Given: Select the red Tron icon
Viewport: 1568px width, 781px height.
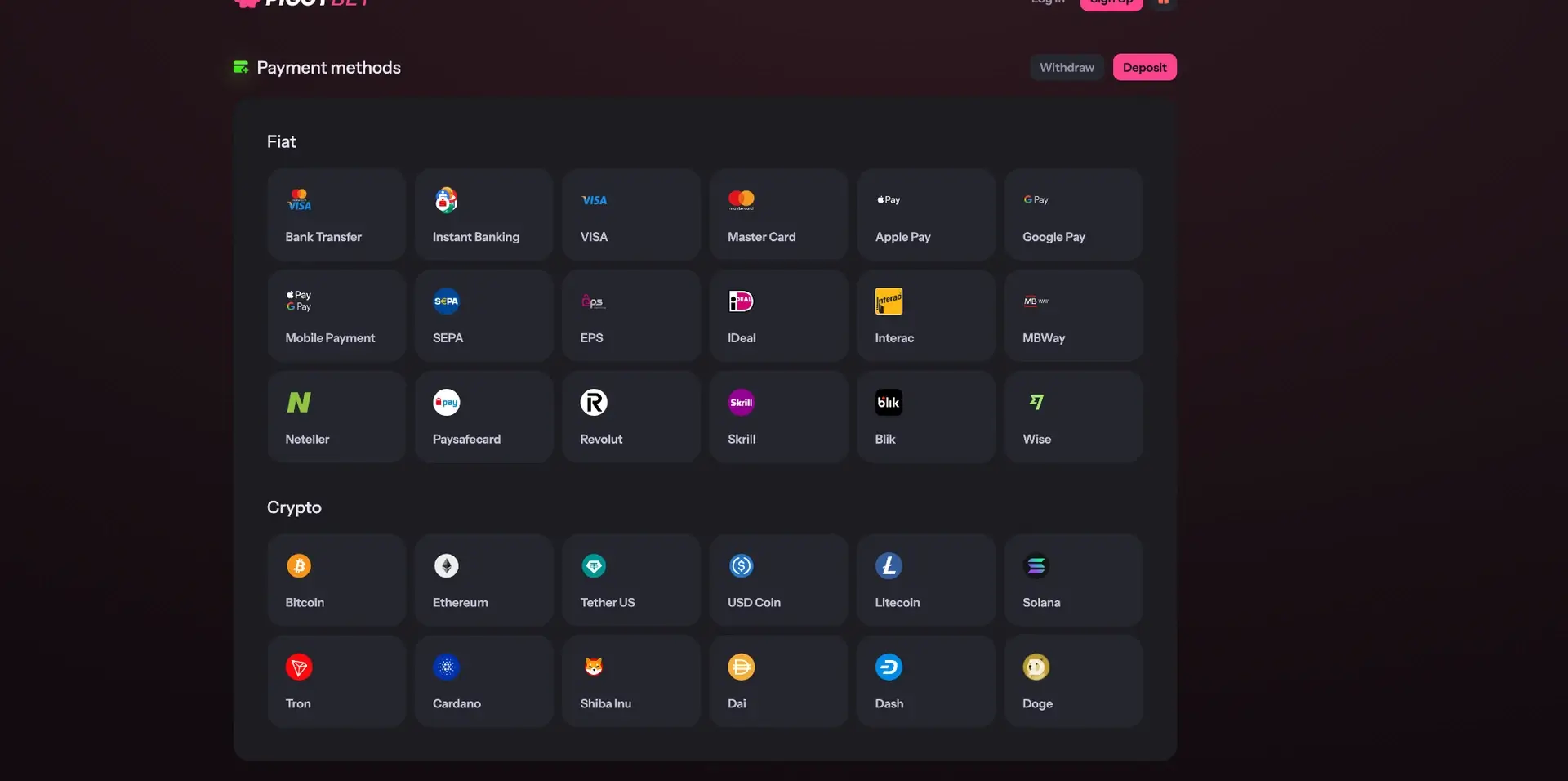Looking at the screenshot, I should pyautogui.click(x=299, y=667).
